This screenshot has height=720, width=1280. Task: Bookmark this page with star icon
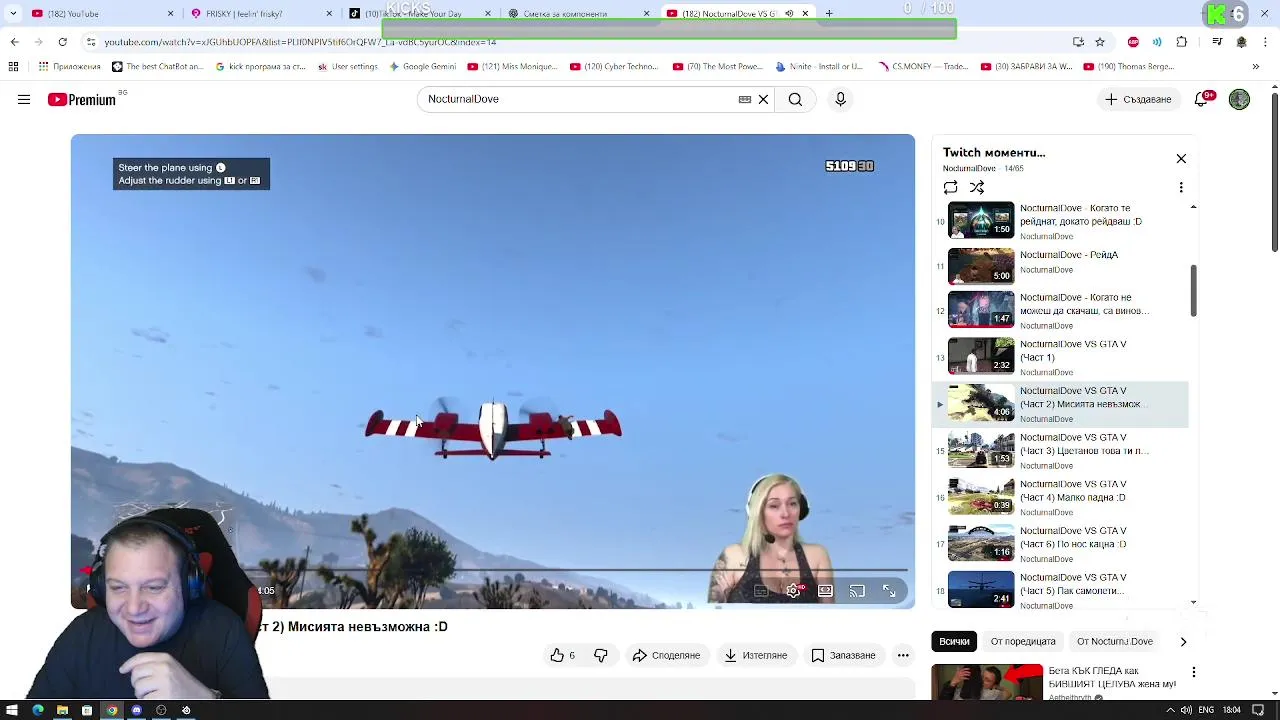point(1100,42)
